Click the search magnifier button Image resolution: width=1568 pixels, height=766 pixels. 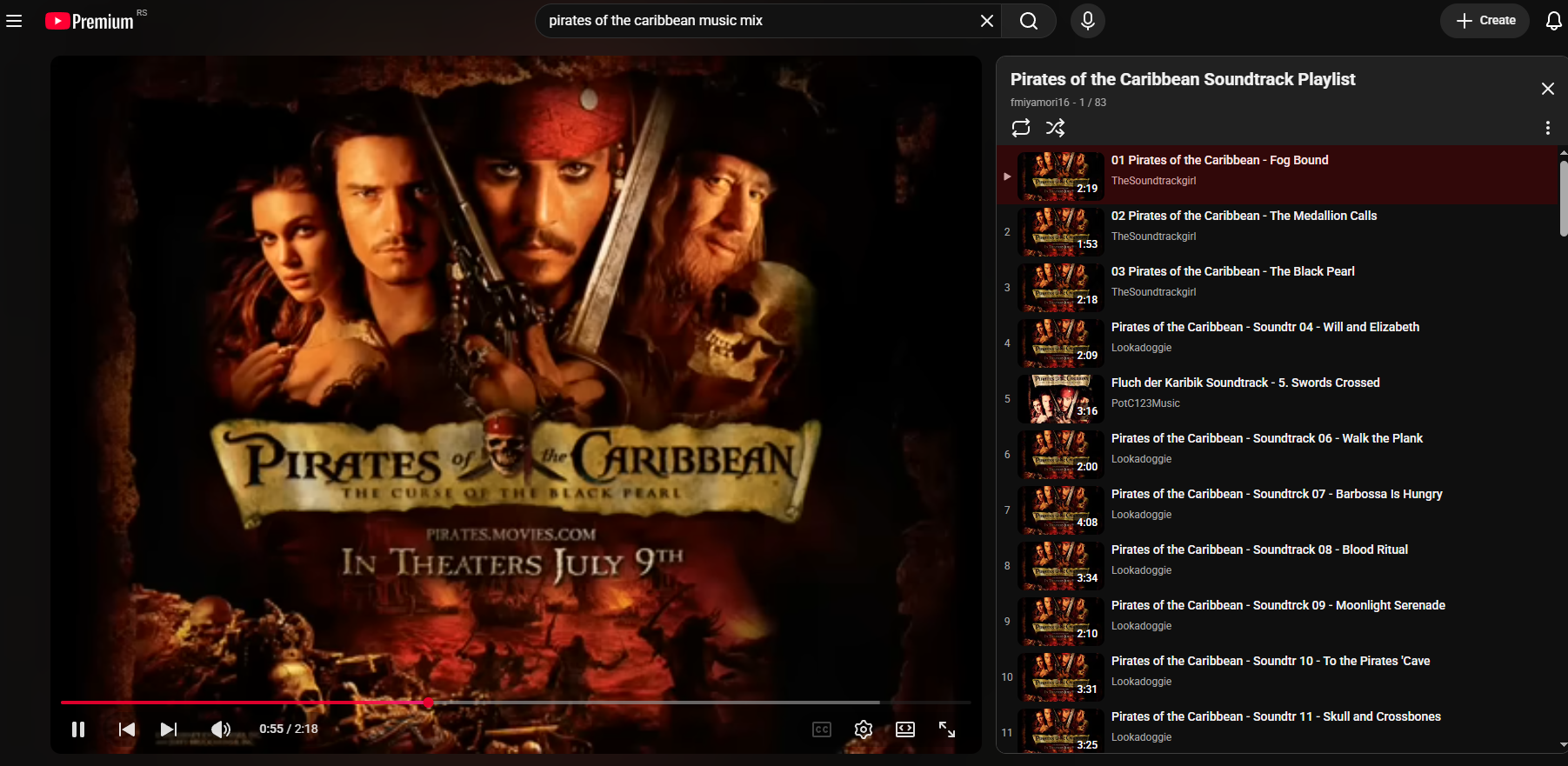pos(1029,21)
